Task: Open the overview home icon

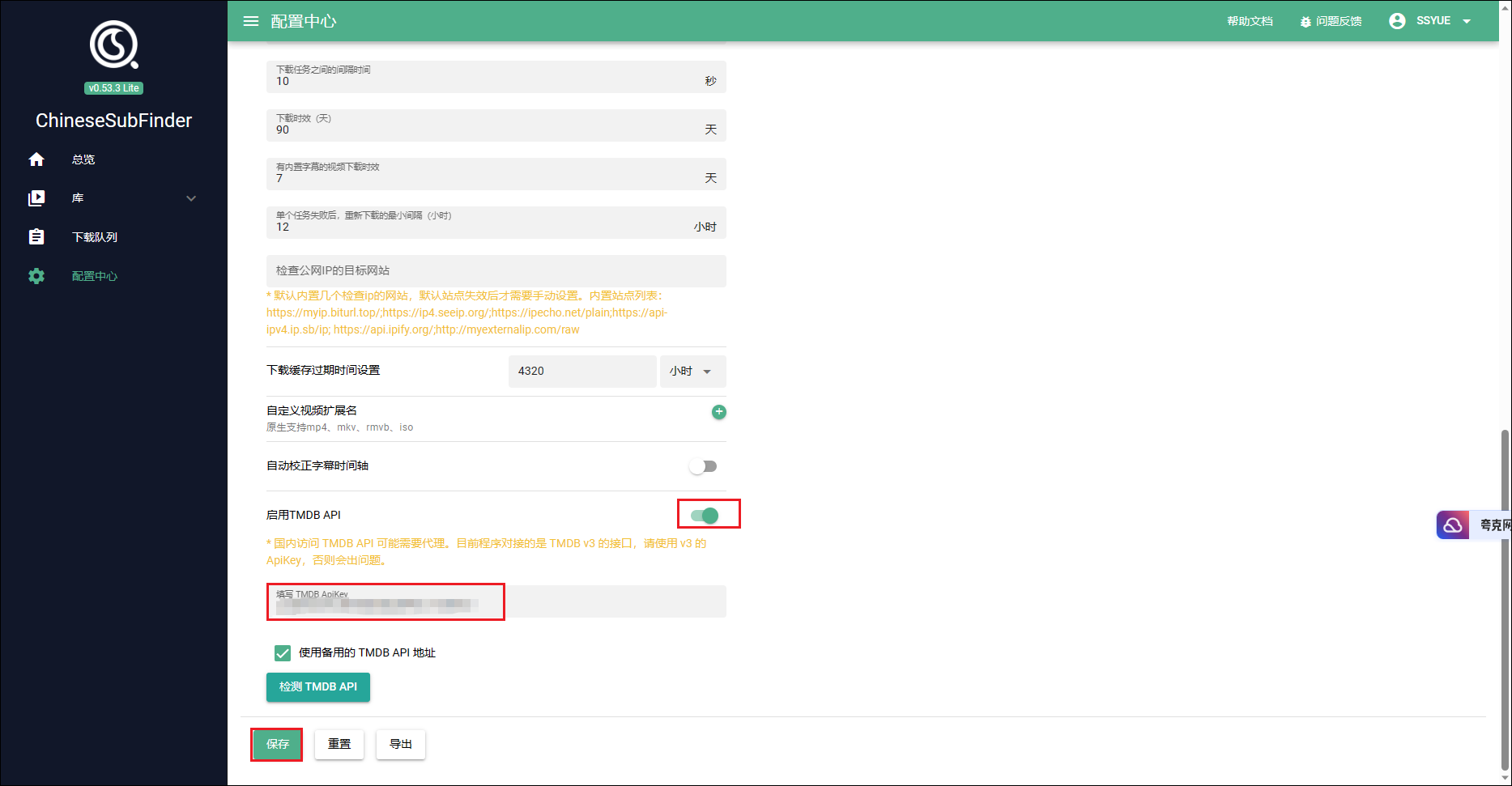Action: 36,159
